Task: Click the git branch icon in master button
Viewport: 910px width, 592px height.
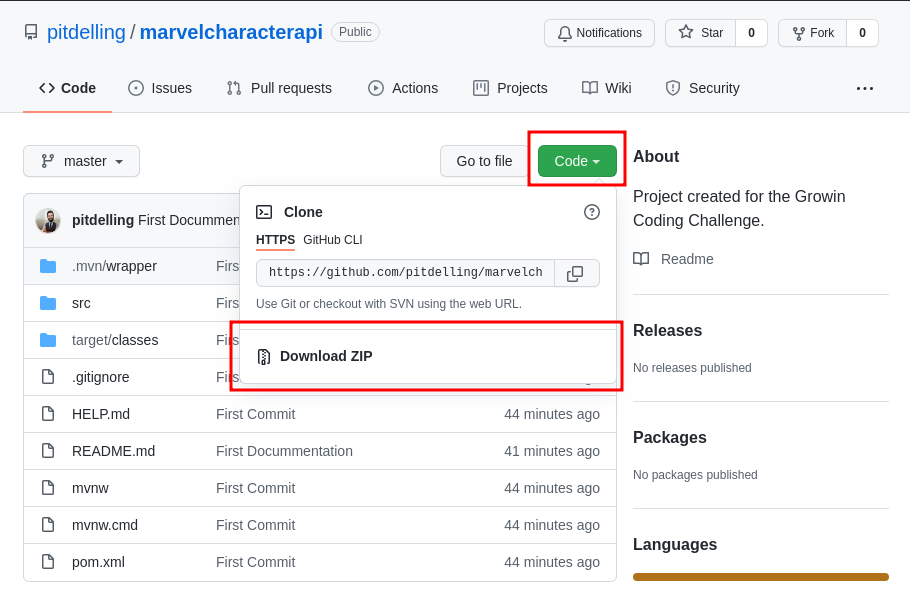Action: click(x=48, y=161)
